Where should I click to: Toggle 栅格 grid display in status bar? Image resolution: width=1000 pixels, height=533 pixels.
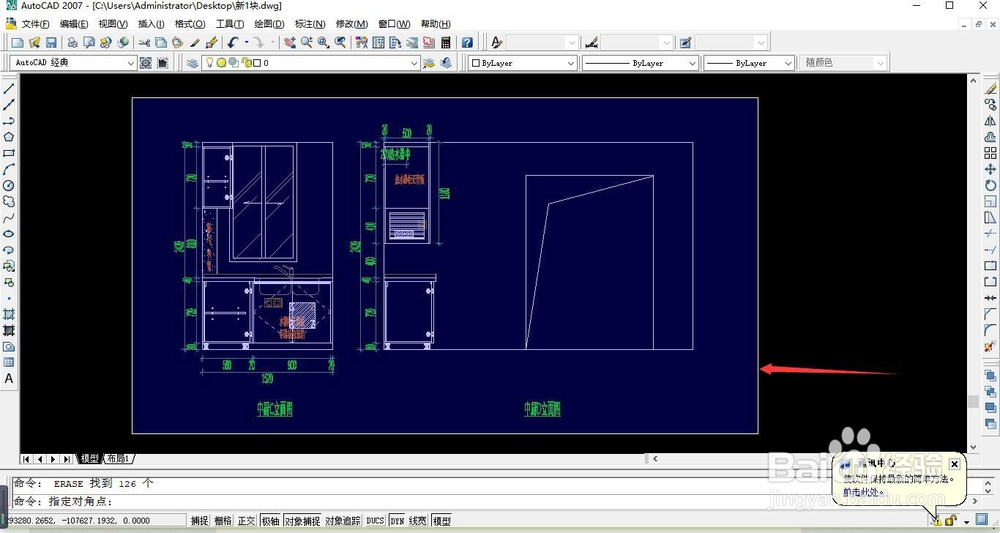(x=223, y=521)
